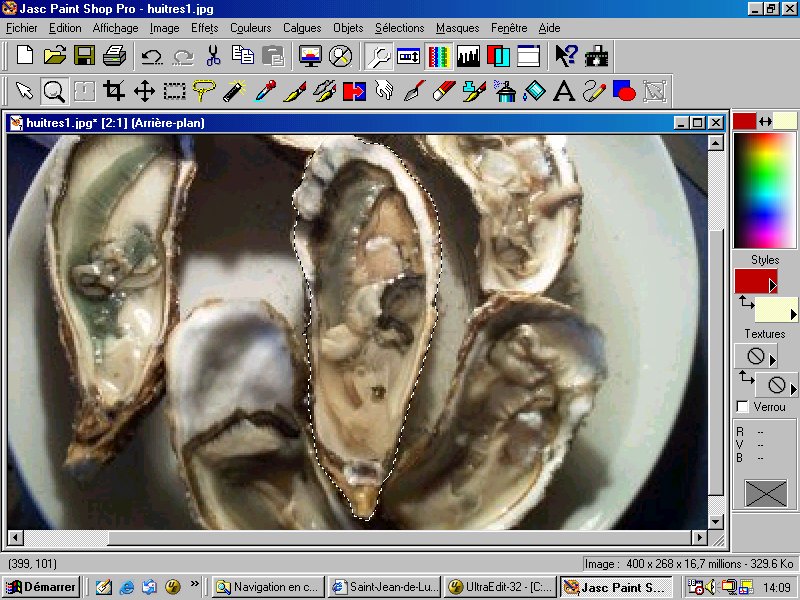Select the rectangular Selection tool
Viewport: 800px width, 600px height.
(x=174, y=91)
